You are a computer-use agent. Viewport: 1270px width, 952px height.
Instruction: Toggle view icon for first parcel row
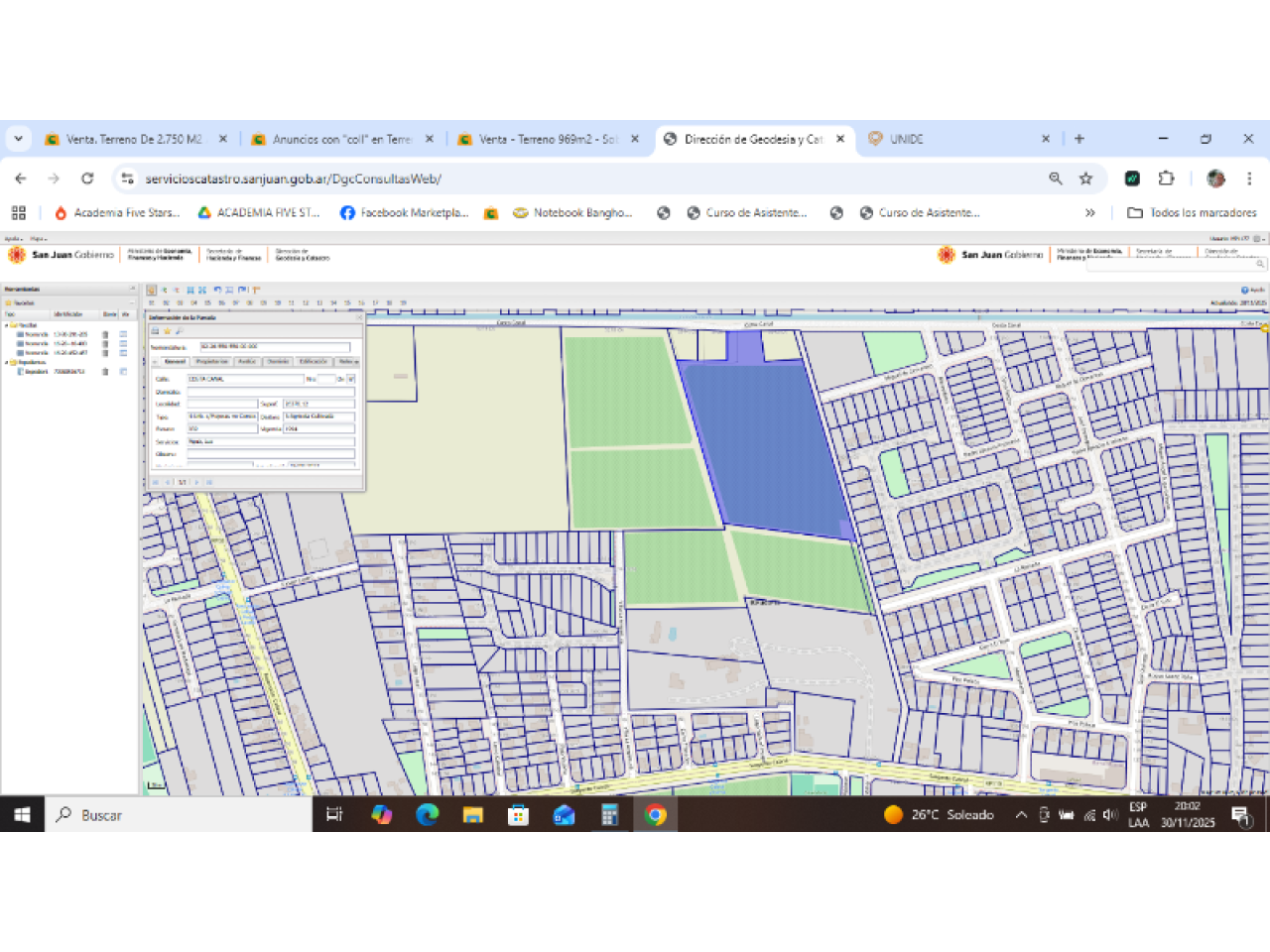pos(123,335)
